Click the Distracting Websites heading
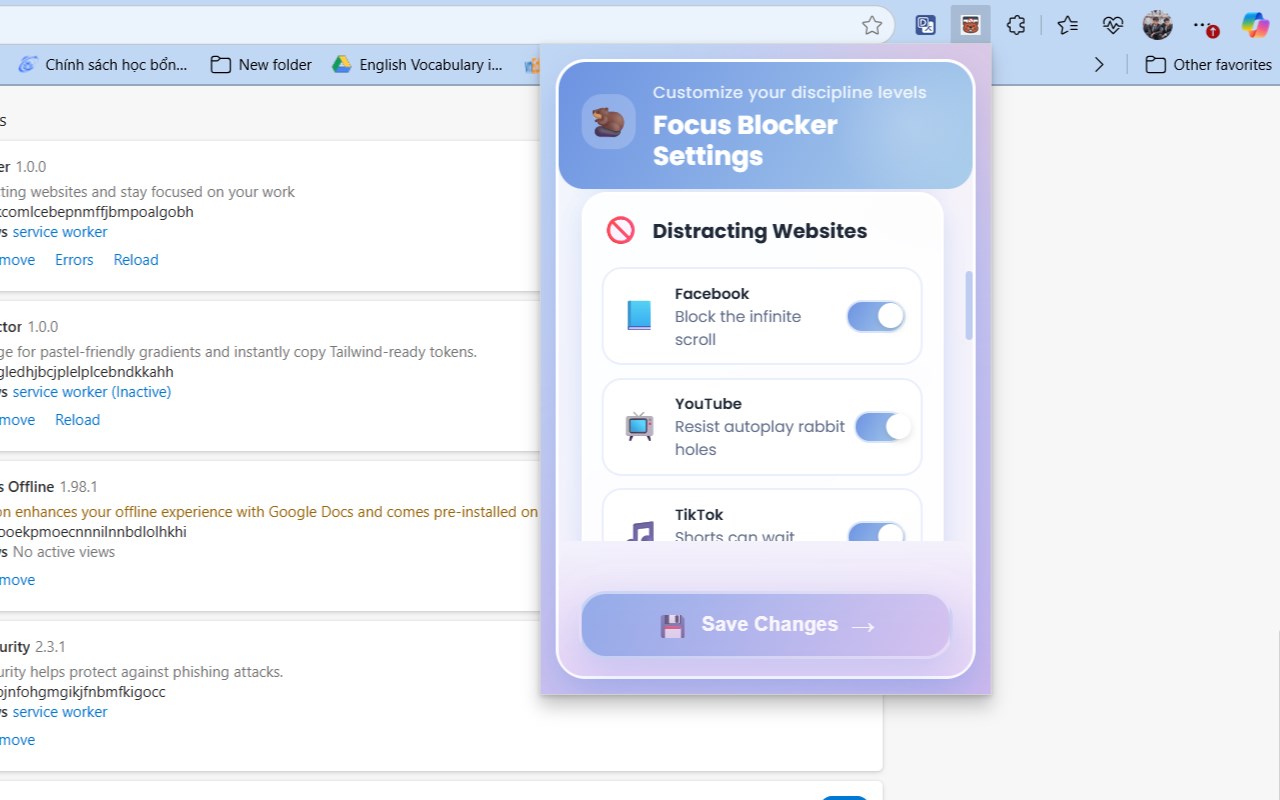The height and width of the screenshot is (800, 1280). (x=760, y=231)
